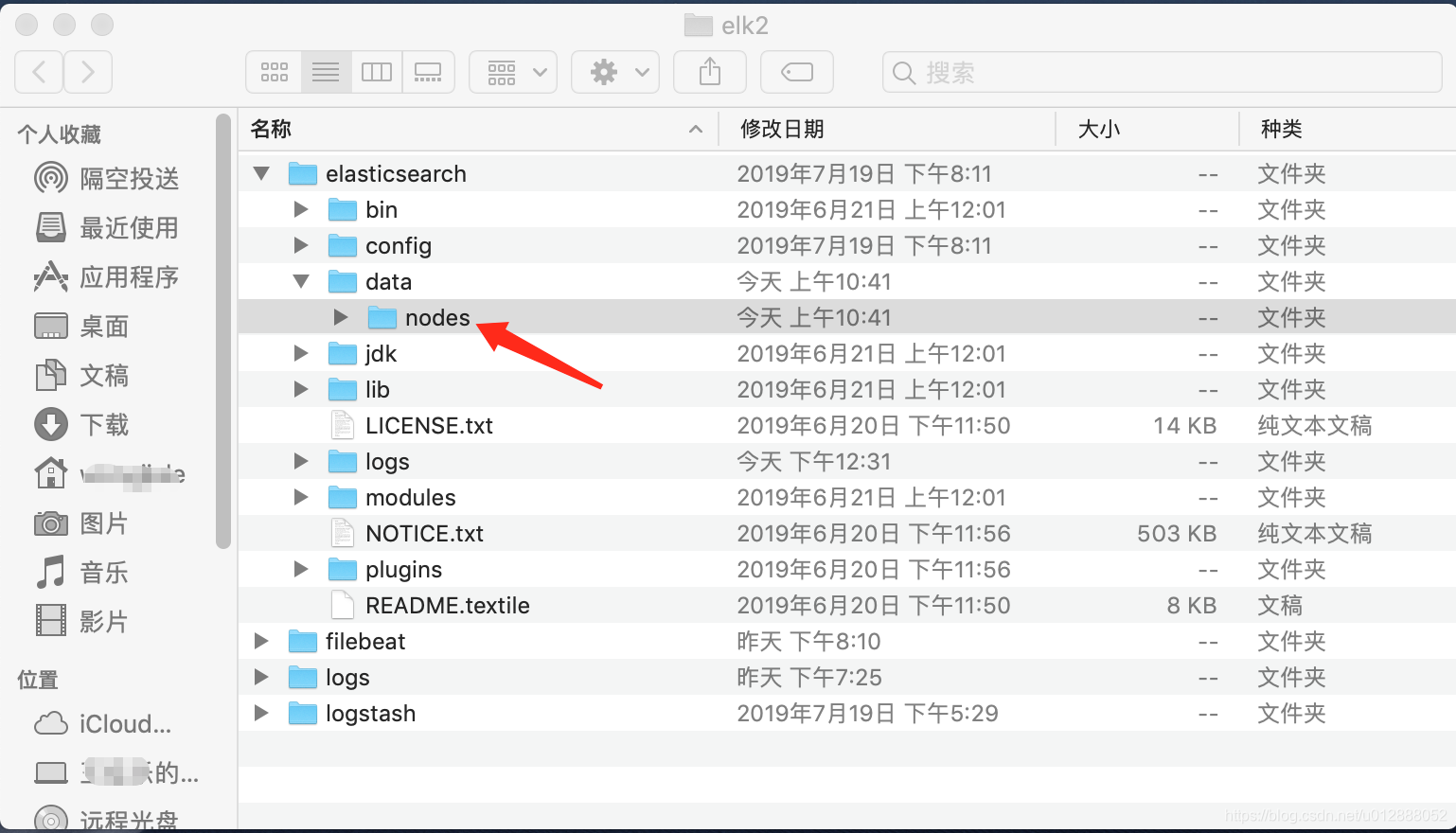Select the jdk folder name

(382, 354)
